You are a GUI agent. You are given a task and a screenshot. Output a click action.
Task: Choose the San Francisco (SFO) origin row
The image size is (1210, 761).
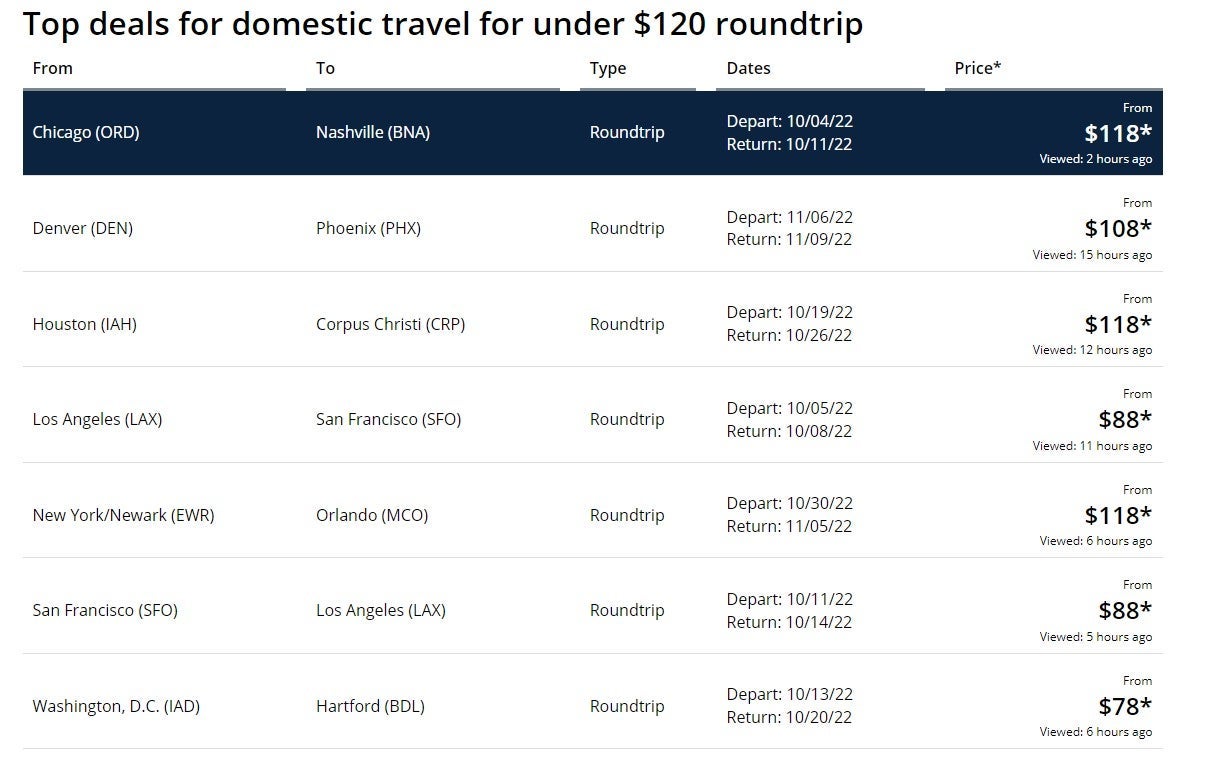(x=105, y=610)
